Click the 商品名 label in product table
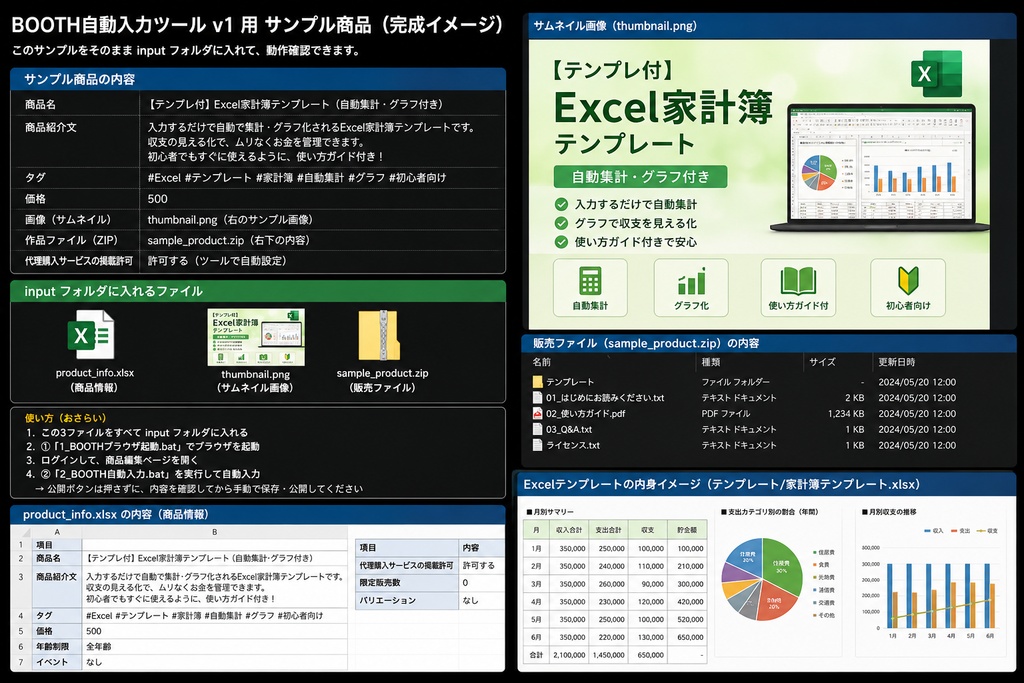 40,104
